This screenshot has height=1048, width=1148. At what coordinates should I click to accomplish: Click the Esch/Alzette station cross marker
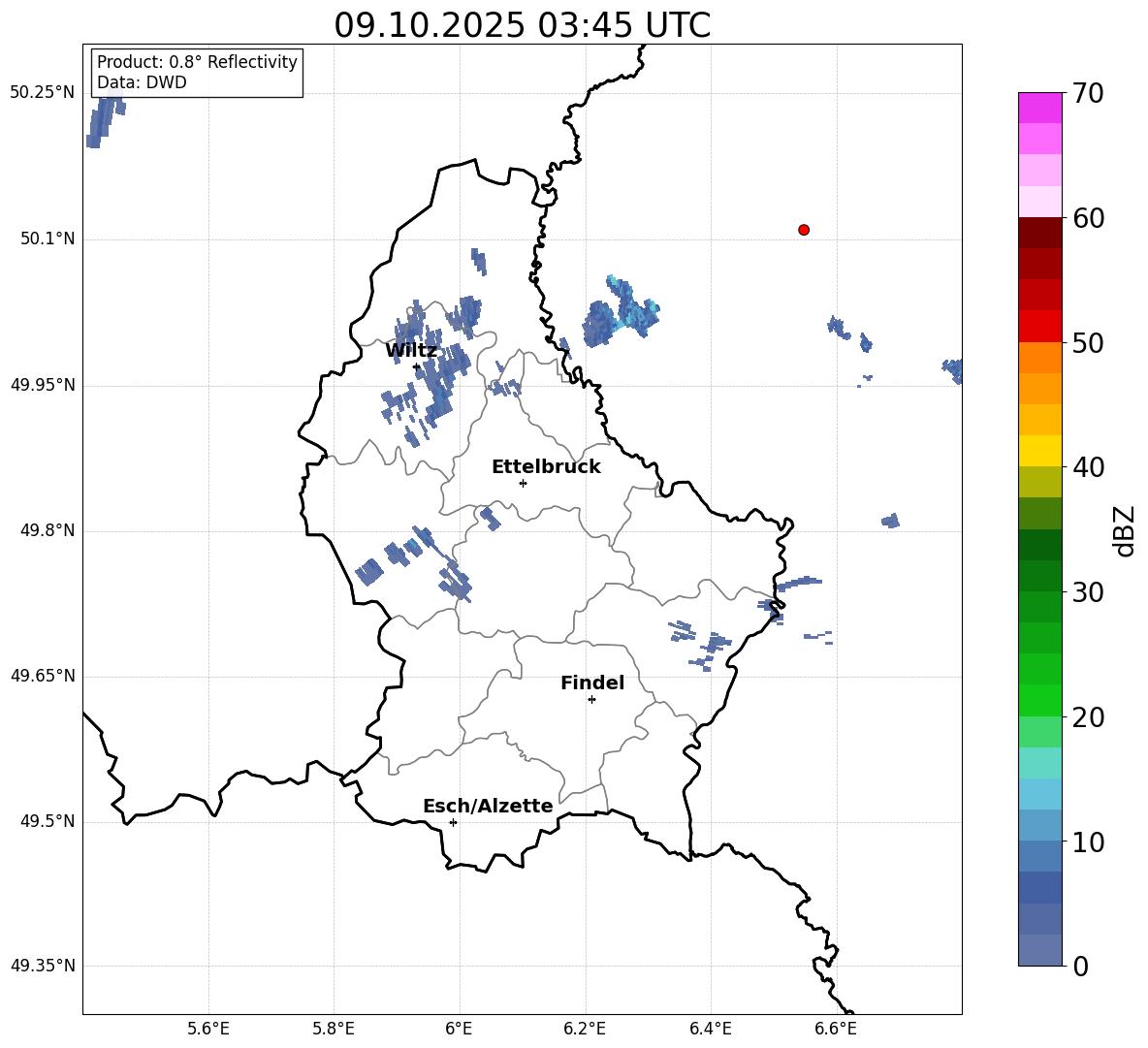tap(453, 822)
